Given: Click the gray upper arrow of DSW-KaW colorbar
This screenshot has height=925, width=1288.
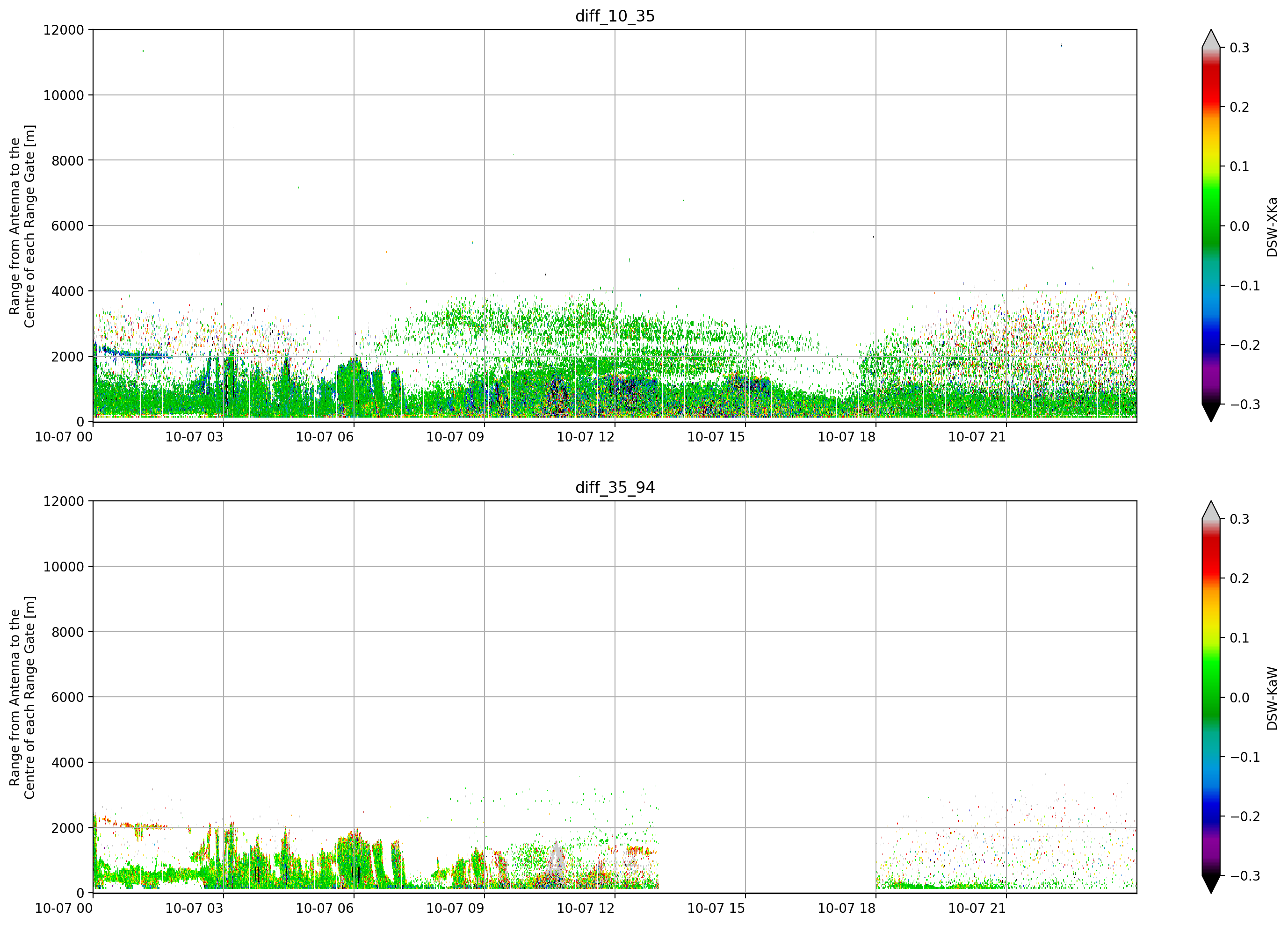Looking at the screenshot, I should click(1211, 511).
